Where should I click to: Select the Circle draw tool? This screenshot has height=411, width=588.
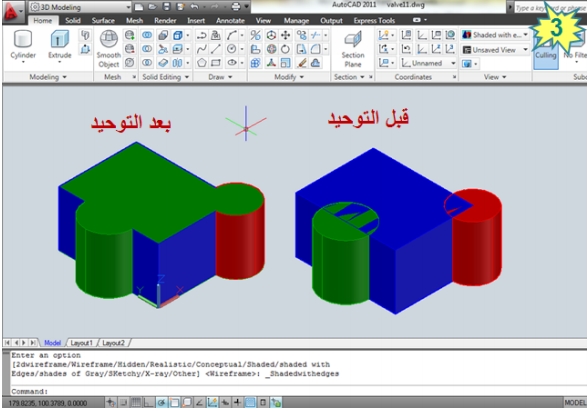coord(231,49)
